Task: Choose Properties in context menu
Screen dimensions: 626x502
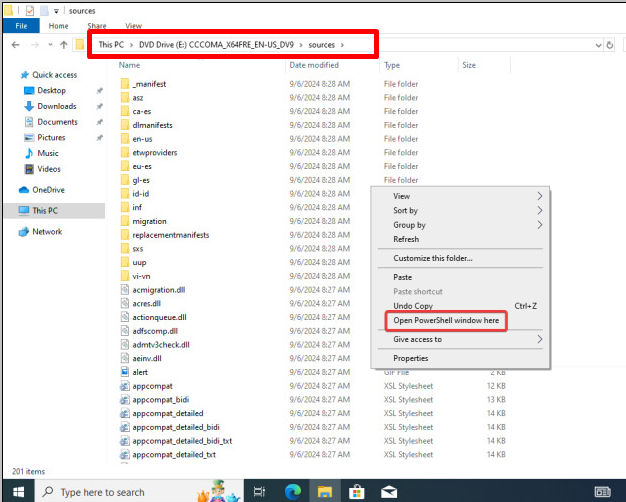Action: [460, 358]
